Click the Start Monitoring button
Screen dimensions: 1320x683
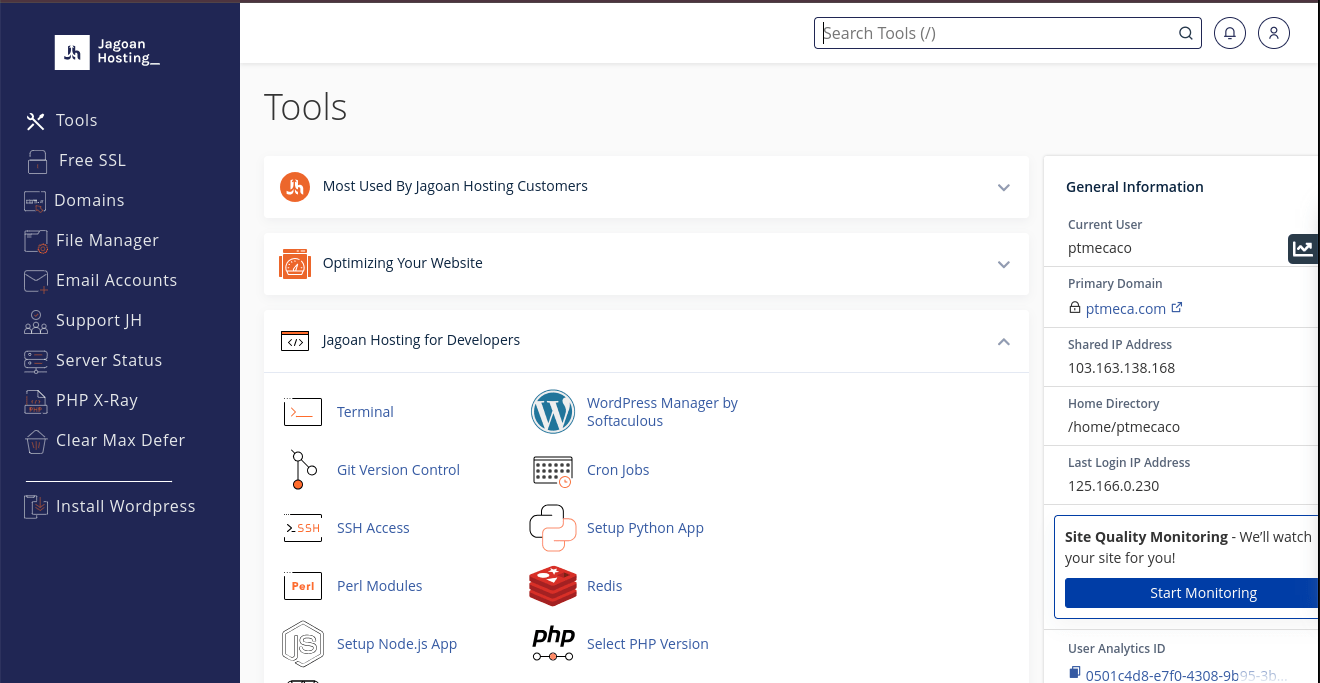[x=1192, y=593]
